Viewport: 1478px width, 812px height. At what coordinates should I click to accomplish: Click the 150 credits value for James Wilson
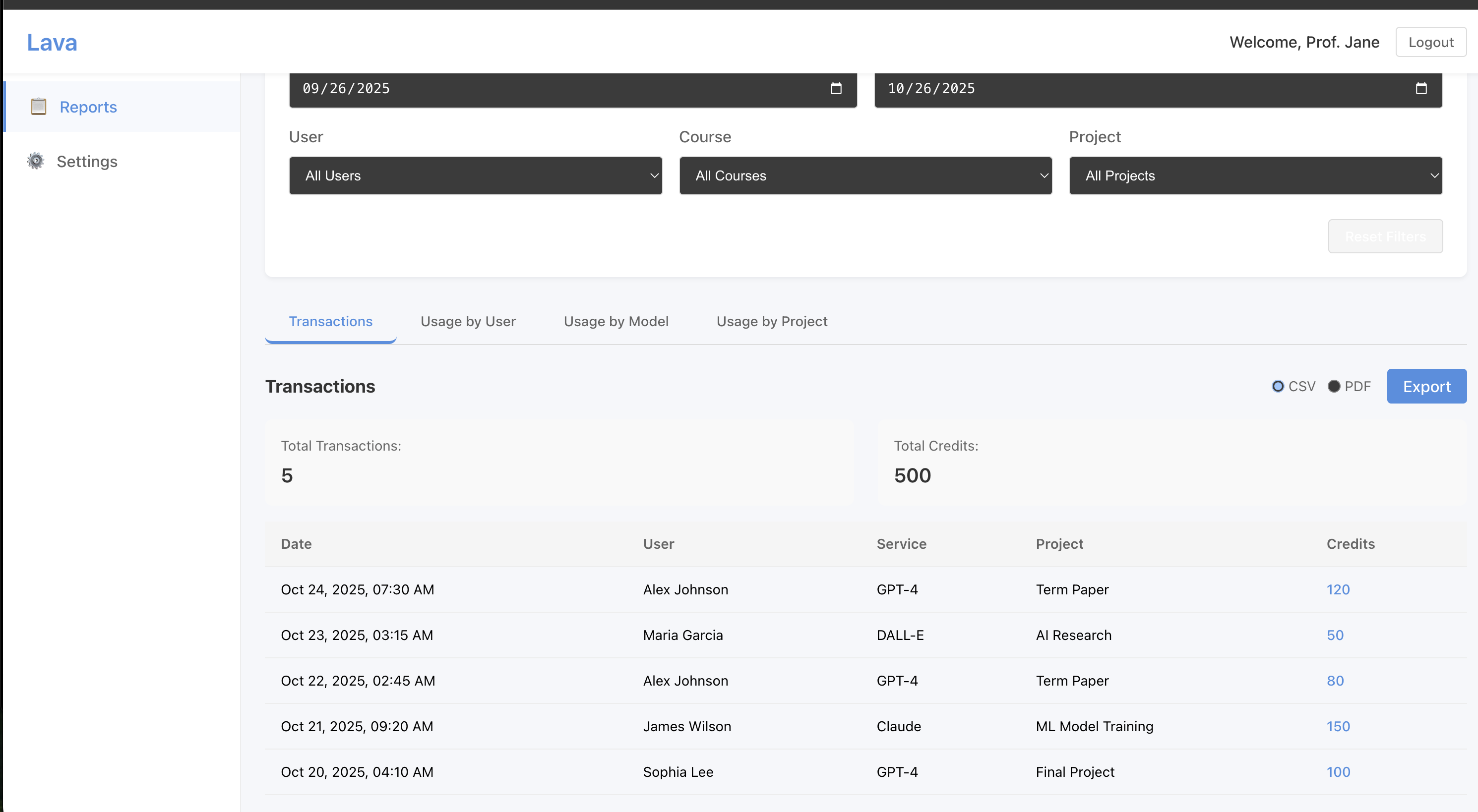point(1338,726)
